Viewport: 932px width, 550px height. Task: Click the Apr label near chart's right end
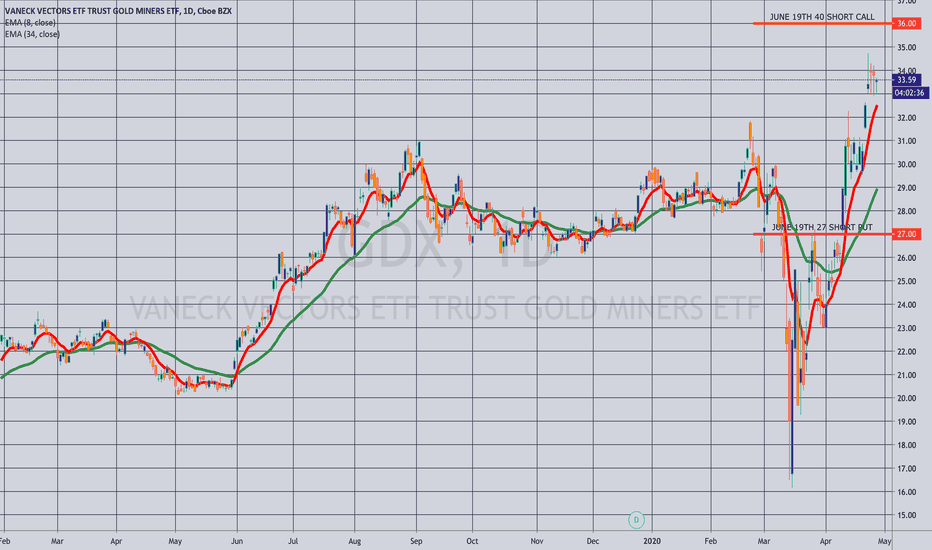(x=826, y=541)
